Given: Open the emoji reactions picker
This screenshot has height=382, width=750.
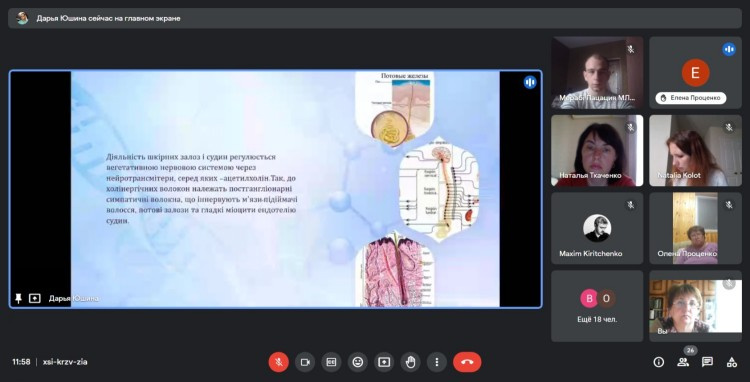Looking at the screenshot, I should click(358, 362).
